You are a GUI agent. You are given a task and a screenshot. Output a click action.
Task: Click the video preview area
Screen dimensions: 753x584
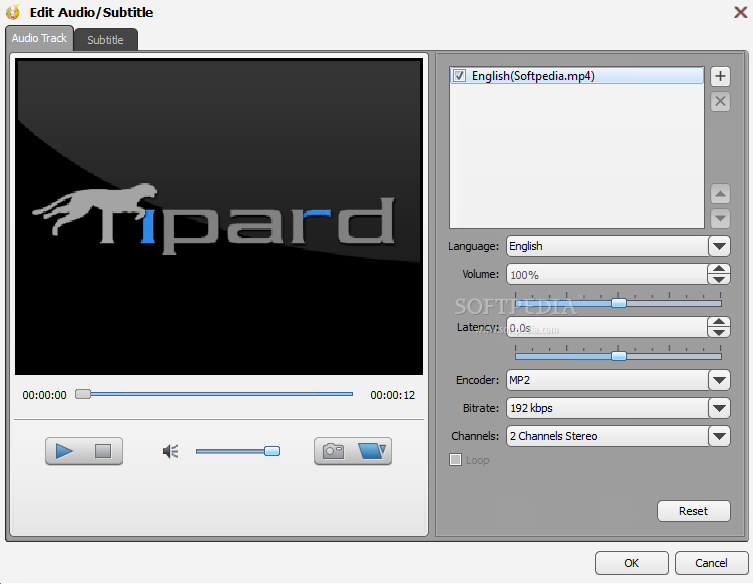click(x=219, y=217)
